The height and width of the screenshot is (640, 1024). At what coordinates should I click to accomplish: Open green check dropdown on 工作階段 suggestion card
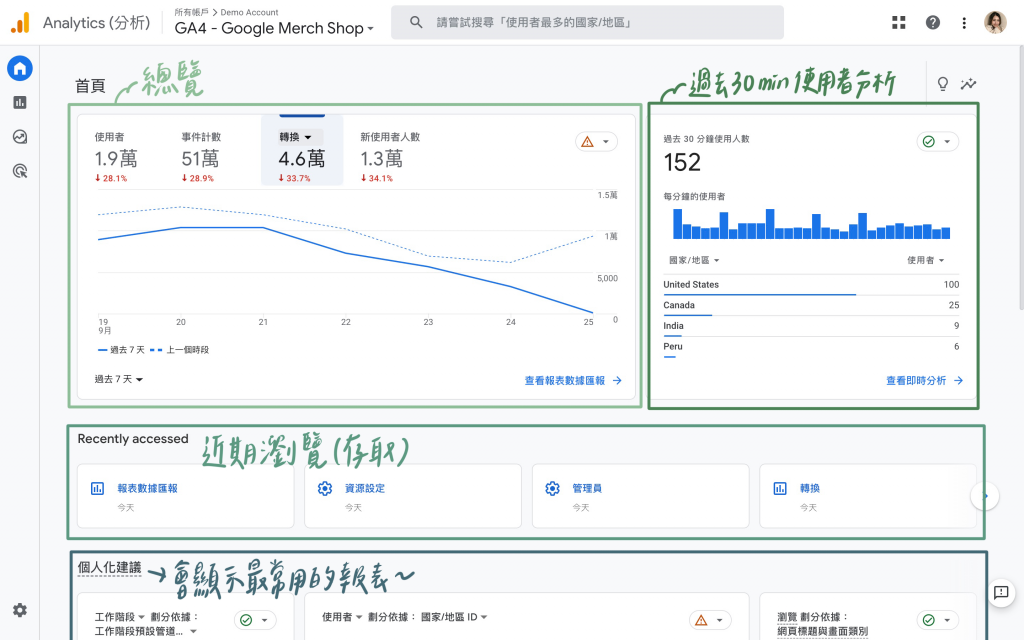click(x=255, y=620)
